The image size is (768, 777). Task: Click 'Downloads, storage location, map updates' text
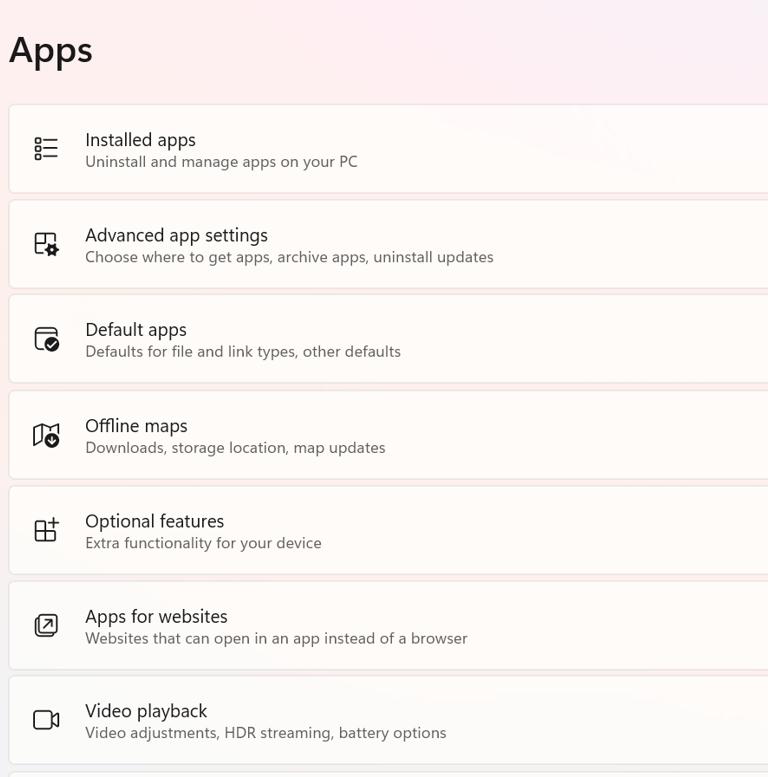[235, 448]
